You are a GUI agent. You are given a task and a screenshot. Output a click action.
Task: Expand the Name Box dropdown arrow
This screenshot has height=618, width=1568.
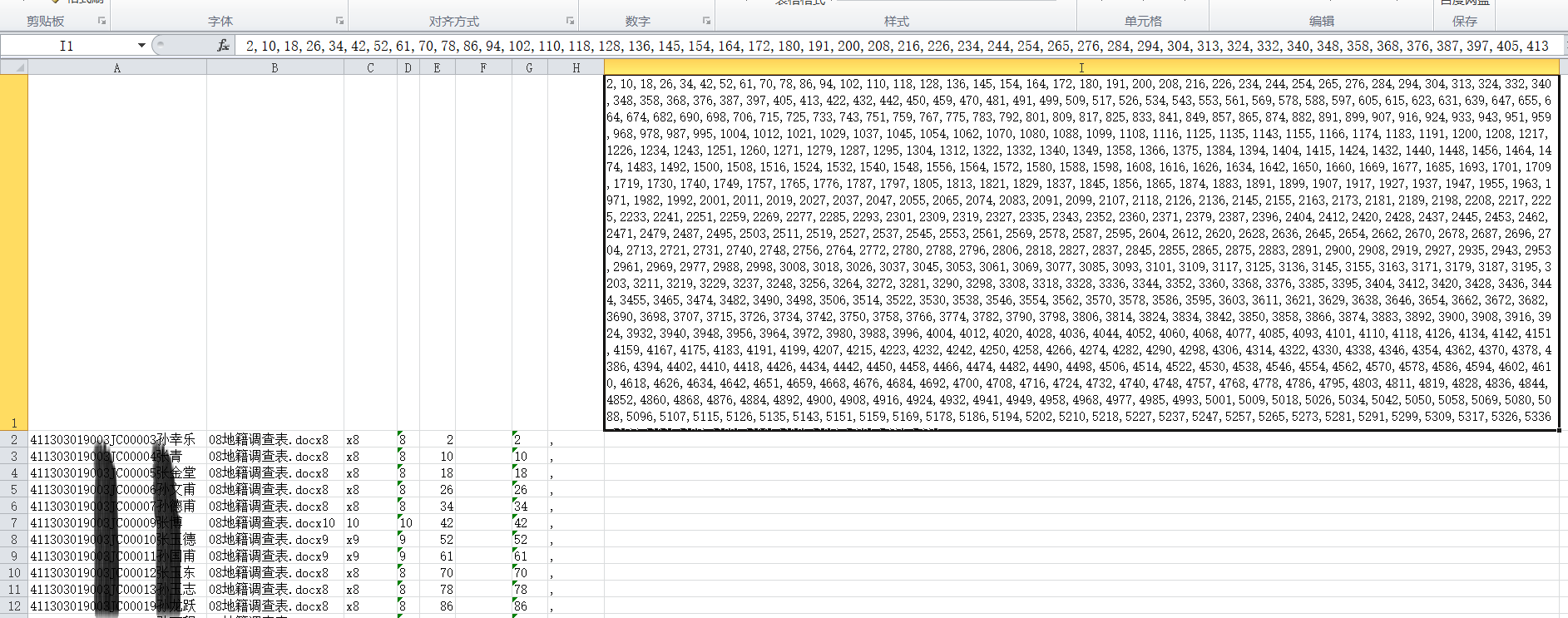pos(141,46)
